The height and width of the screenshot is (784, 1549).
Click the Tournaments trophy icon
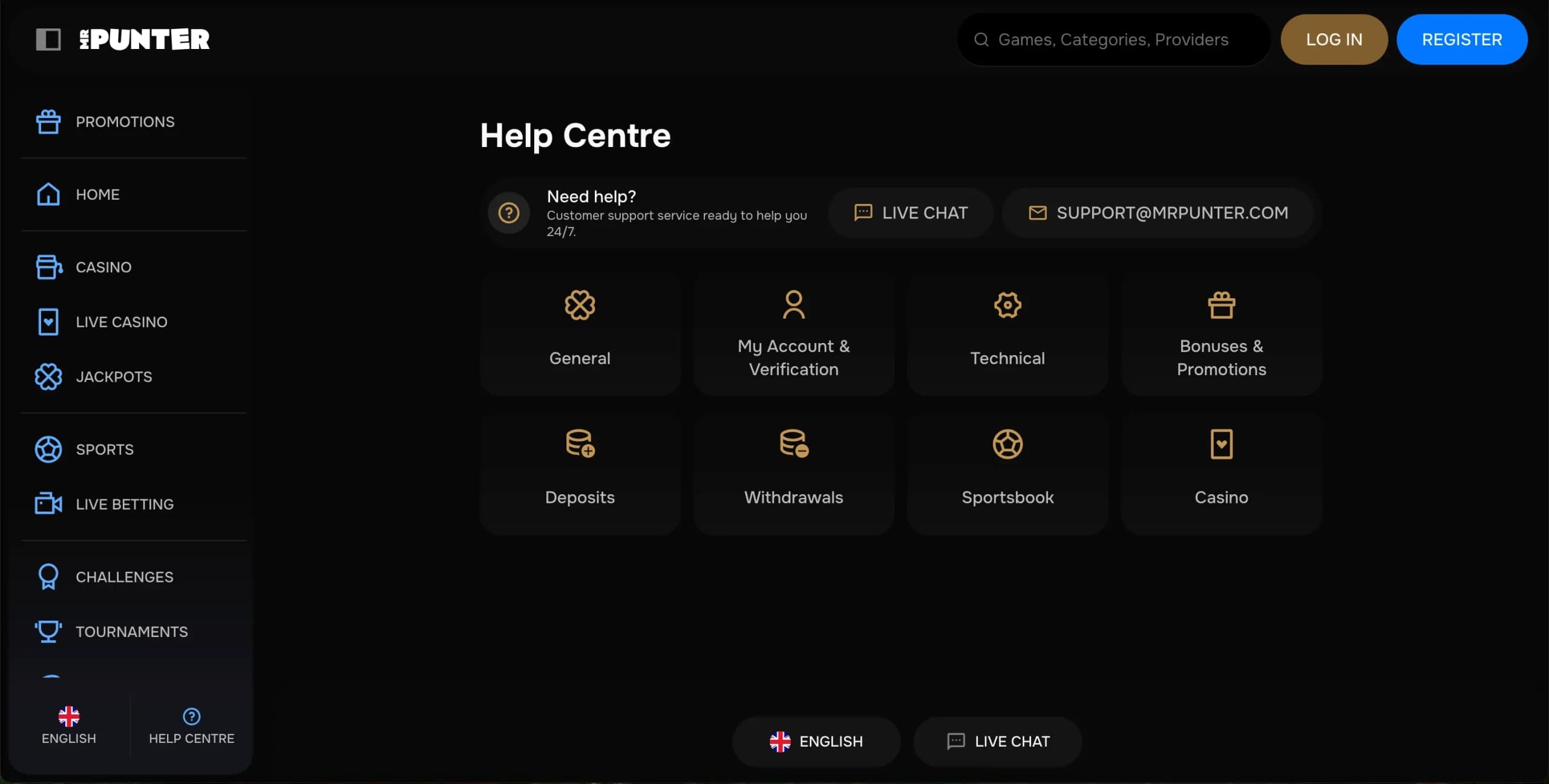(48, 631)
